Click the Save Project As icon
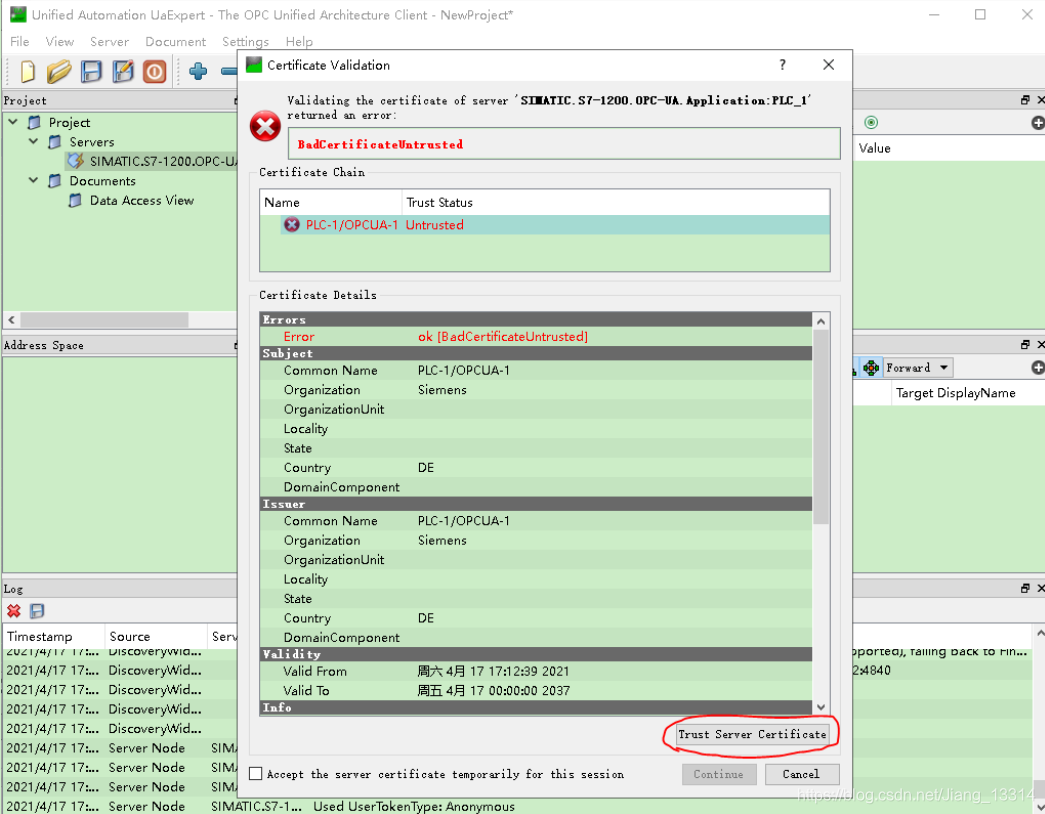Screen dimensions: 1045x814 pyautogui.click(x=123, y=71)
